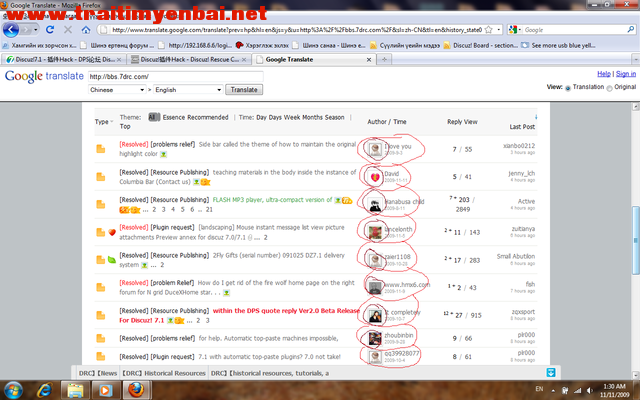Expand the URL bar history dropdown

498,30
